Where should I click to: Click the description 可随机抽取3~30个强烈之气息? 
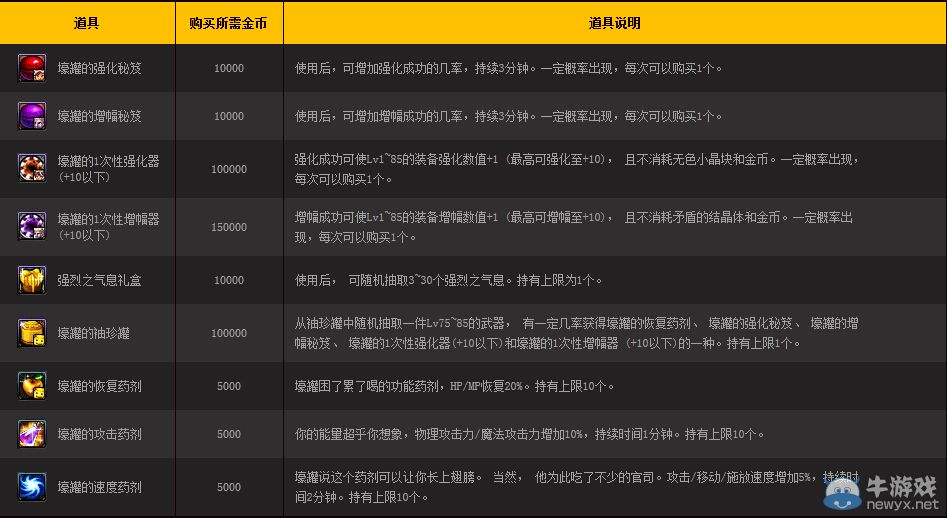426,280
